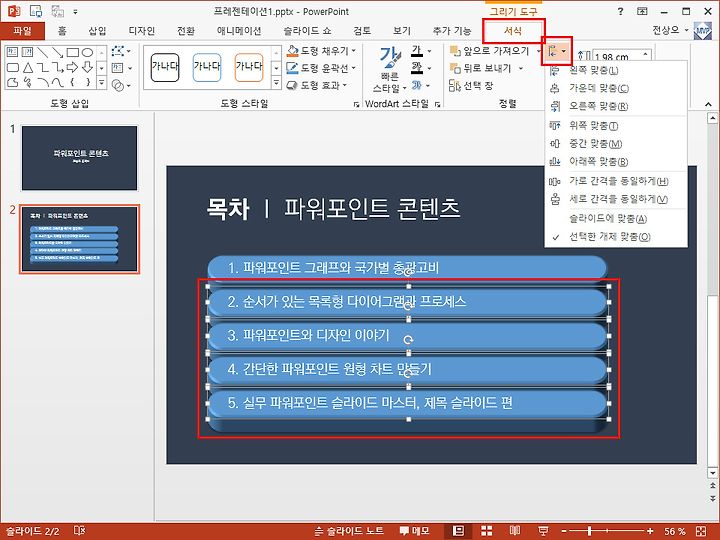Switch to the 디자인 ribbon tab
The height and width of the screenshot is (540, 720).
(x=141, y=31)
